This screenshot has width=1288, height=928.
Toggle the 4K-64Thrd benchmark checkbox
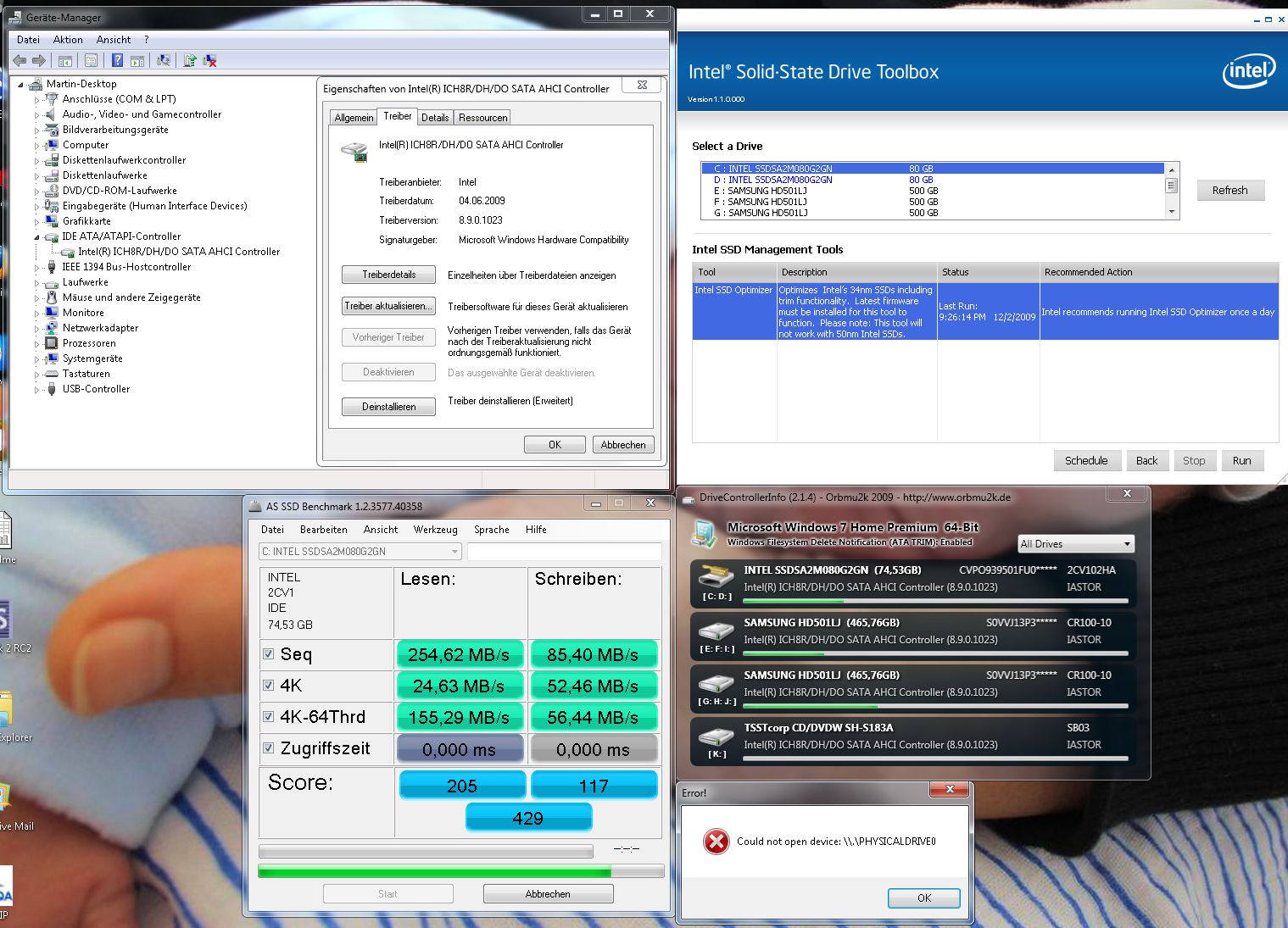[268, 716]
